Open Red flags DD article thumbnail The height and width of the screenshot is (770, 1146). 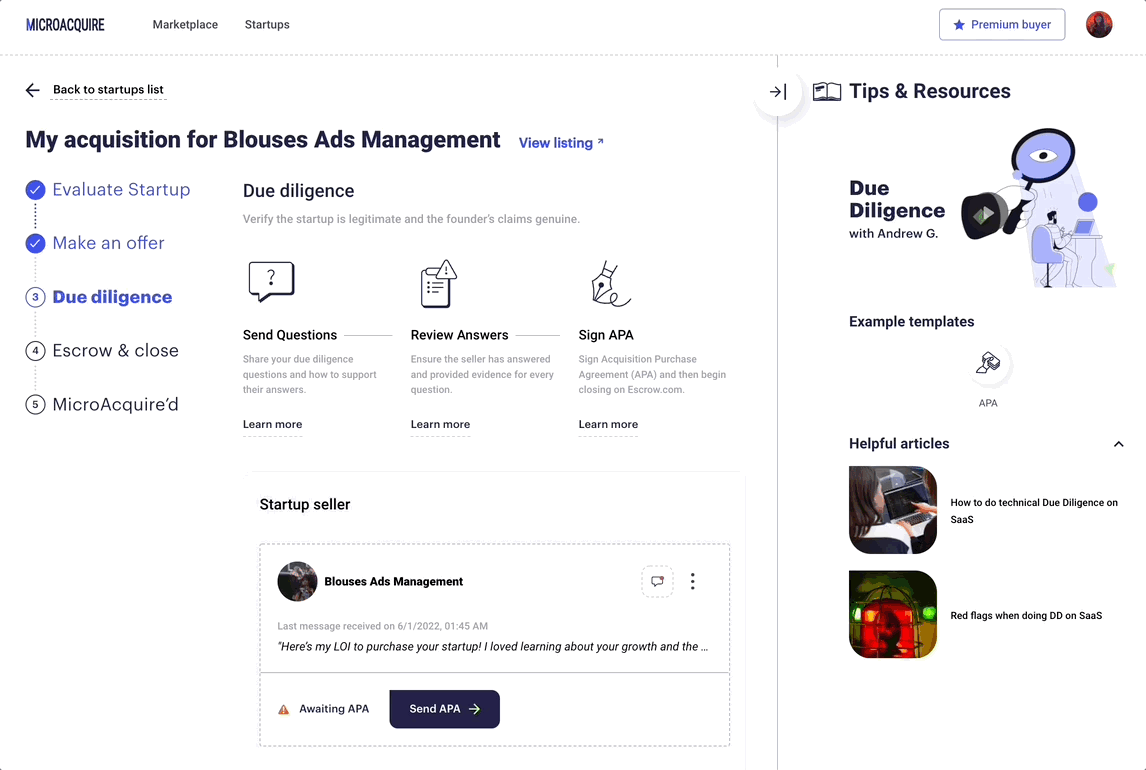(x=892, y=614)
